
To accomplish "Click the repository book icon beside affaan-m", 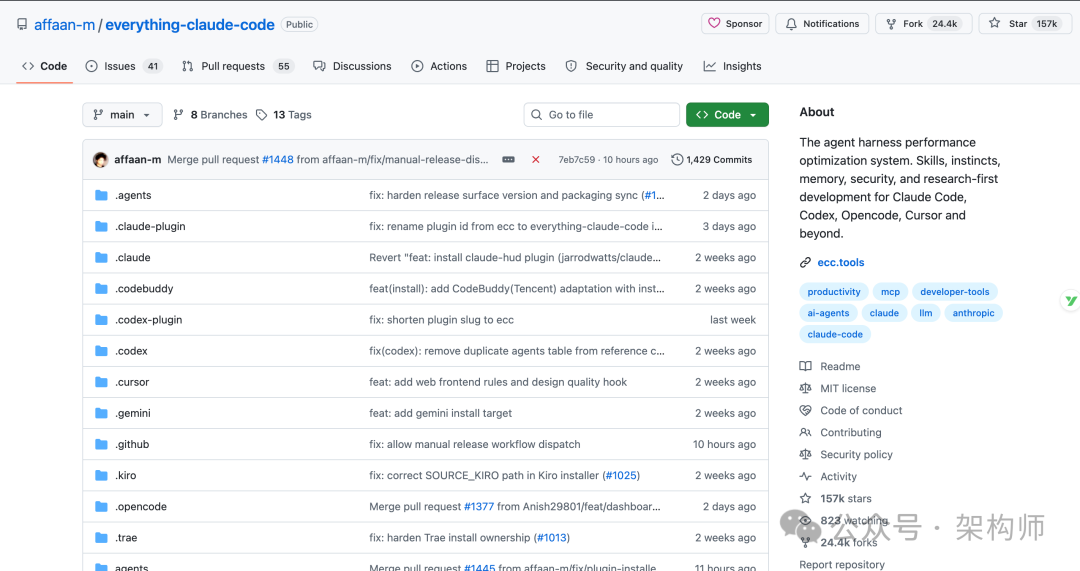I will [x=22, y=24].
